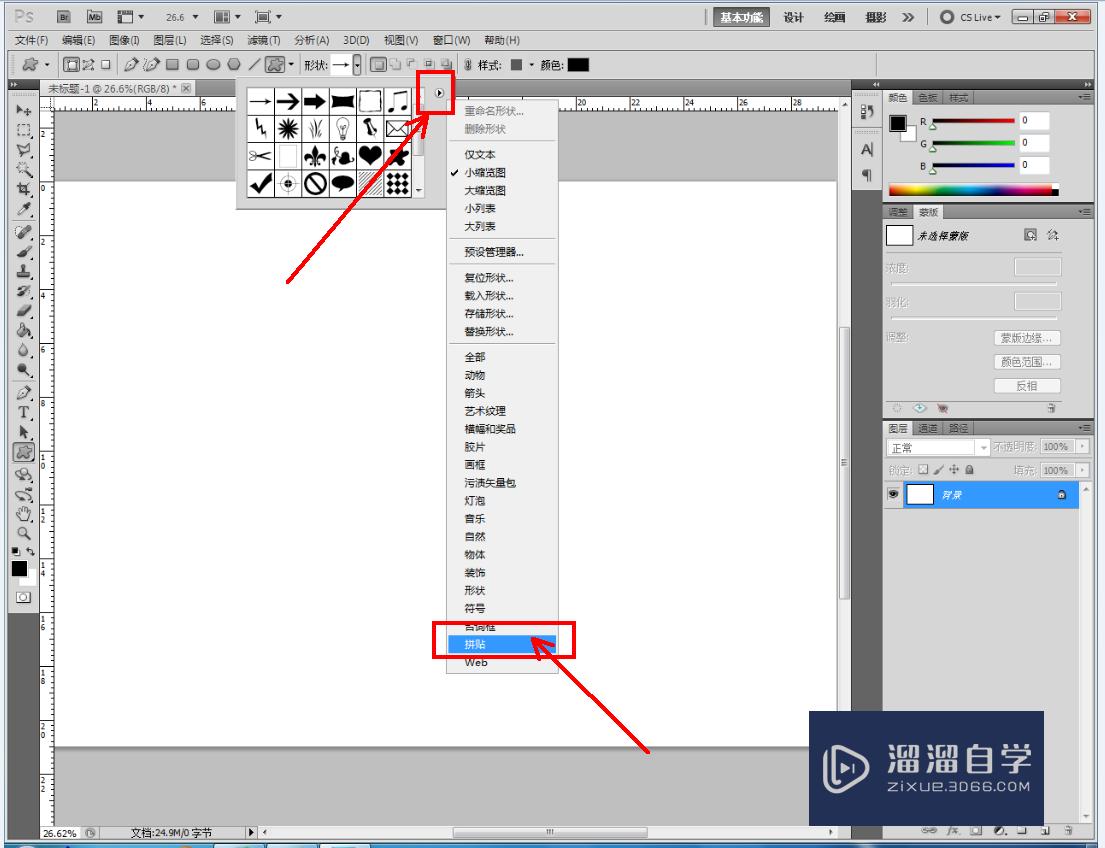
Task: Select the Clone Stamp tool
Action: pos(24,271)
